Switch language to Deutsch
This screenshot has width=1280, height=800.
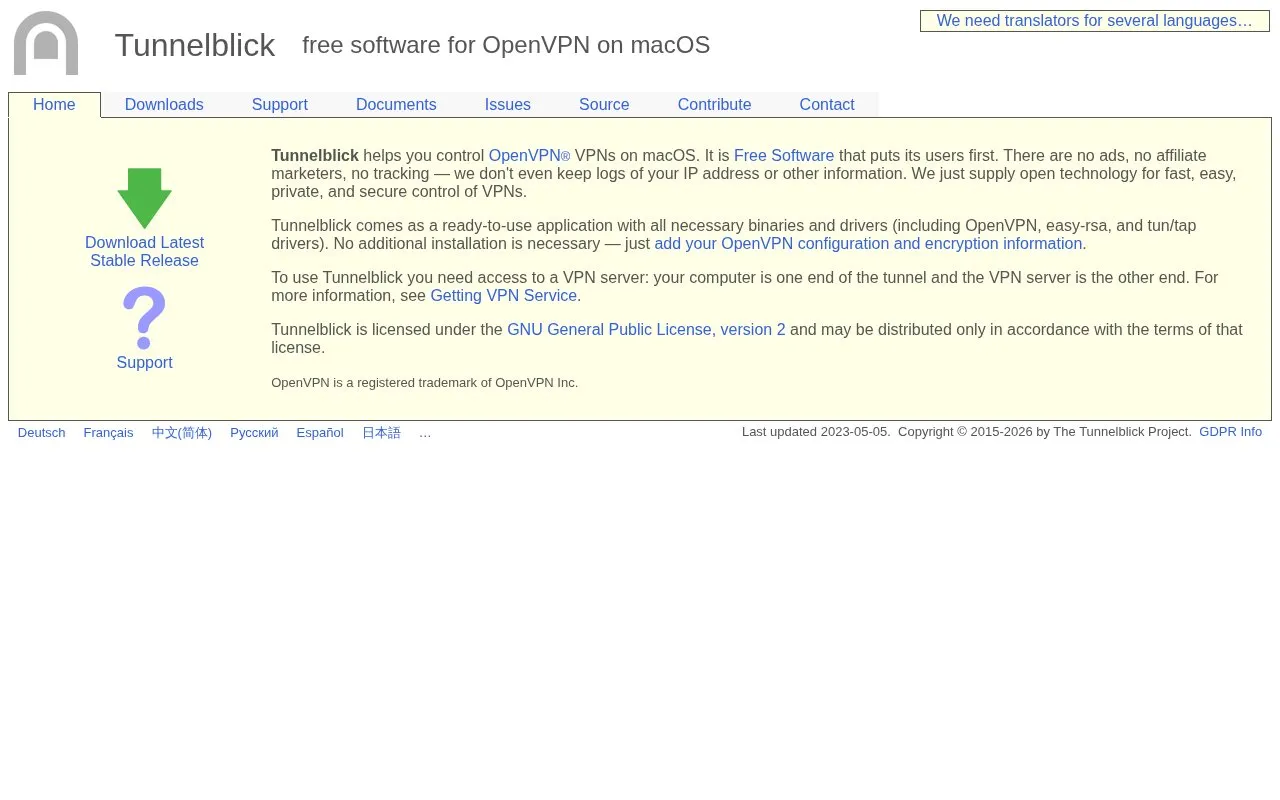tap(41, 433)
